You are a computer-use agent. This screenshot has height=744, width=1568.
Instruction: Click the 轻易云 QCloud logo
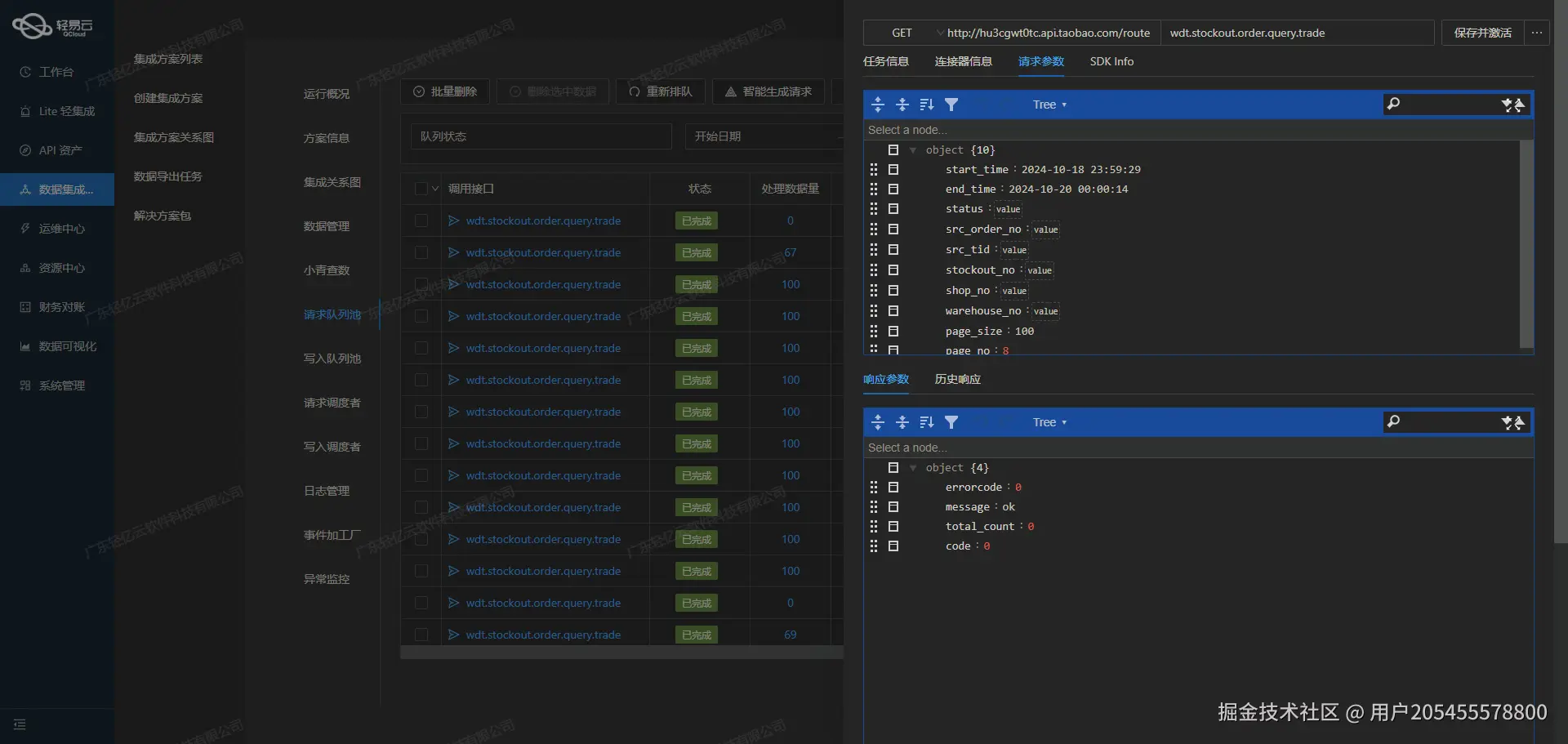coord(53,26)
